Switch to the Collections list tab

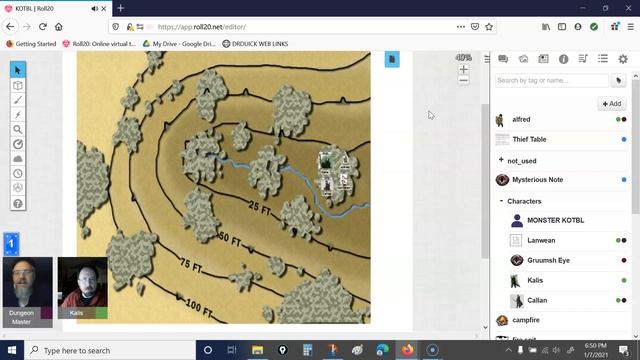click(603, 59)
